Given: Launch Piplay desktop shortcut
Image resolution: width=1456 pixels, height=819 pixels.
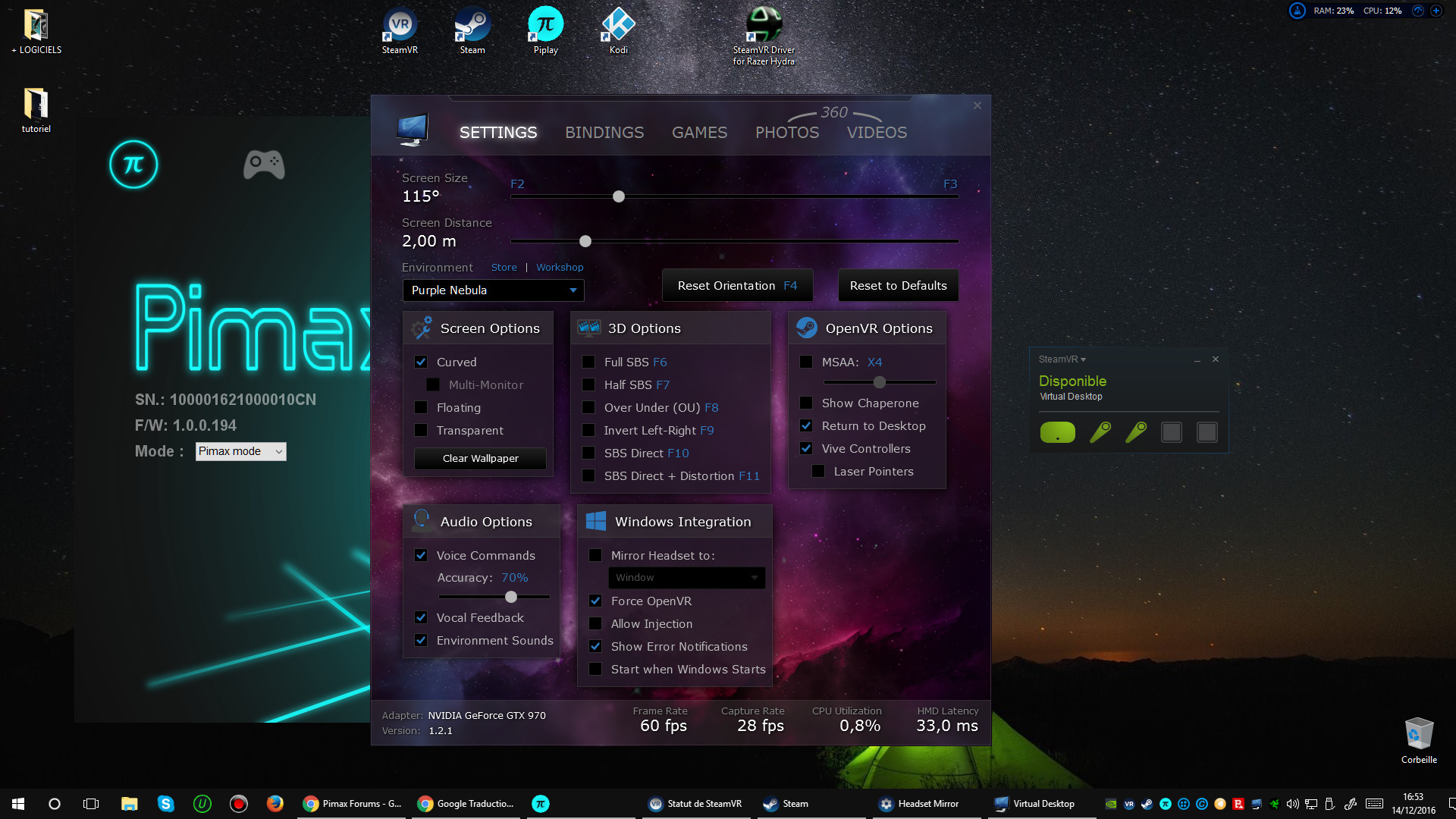Looking at the screenshot, I should 545,30.
